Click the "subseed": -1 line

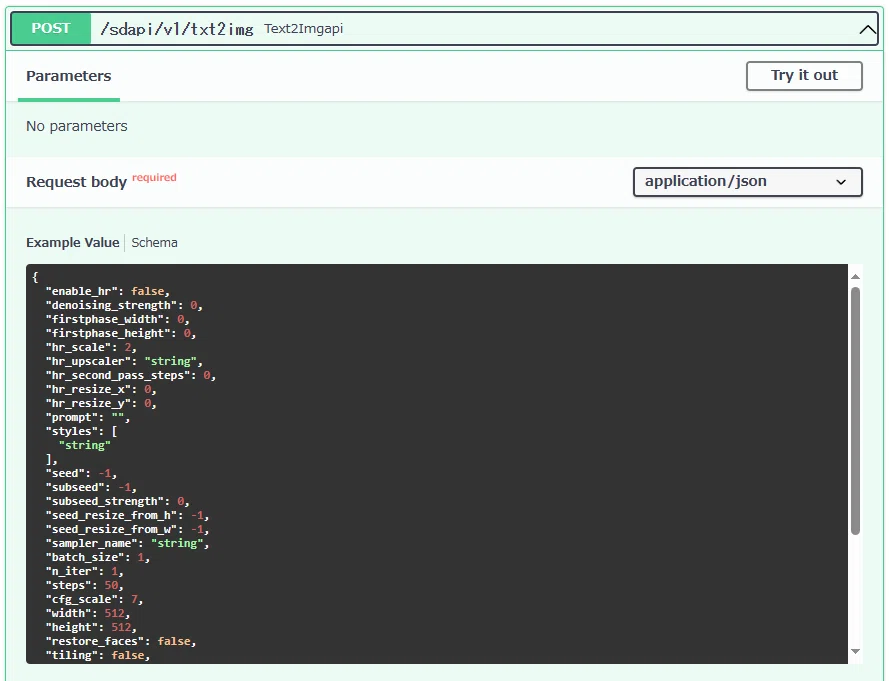pos(91,488)
